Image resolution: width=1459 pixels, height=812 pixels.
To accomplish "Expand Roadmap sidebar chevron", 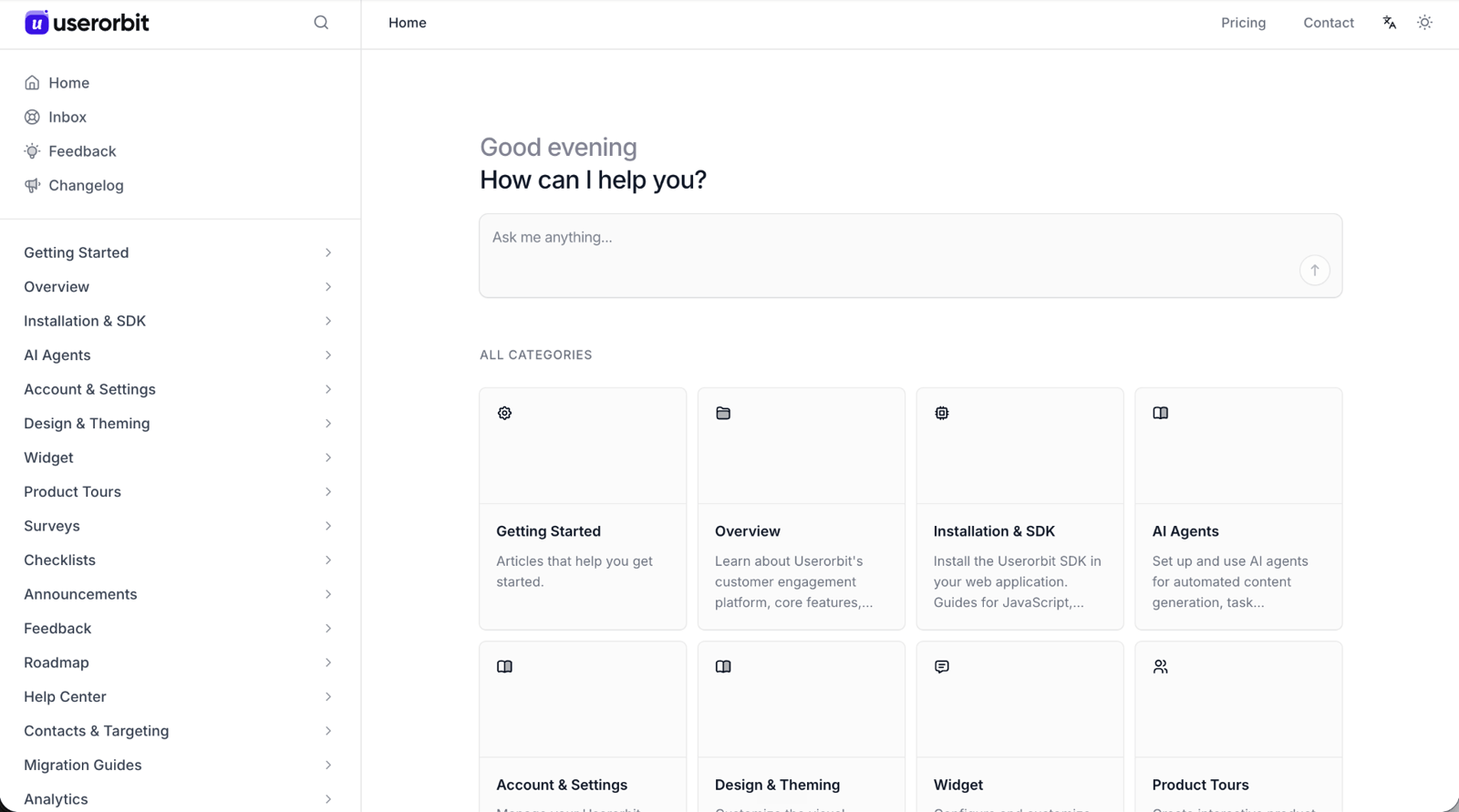I will [328, 663].
